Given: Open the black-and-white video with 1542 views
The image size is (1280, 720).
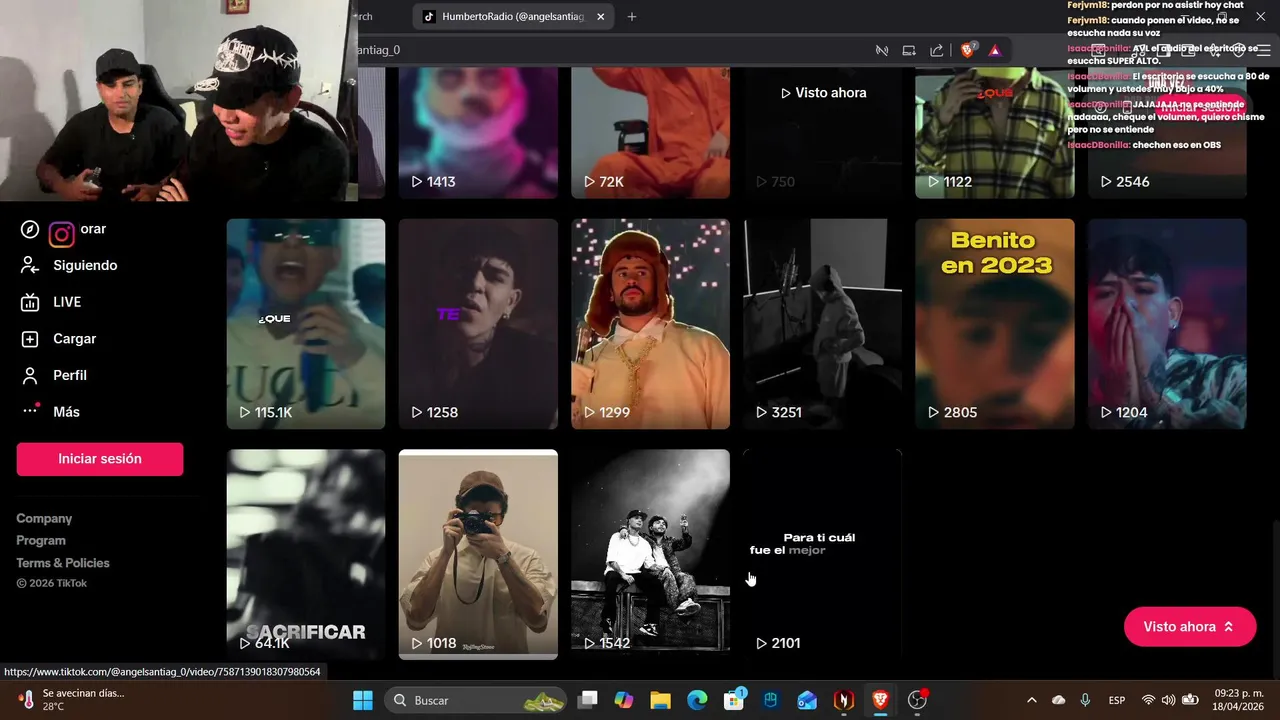Looking at the screenshot, I should [x=650, y=554].
